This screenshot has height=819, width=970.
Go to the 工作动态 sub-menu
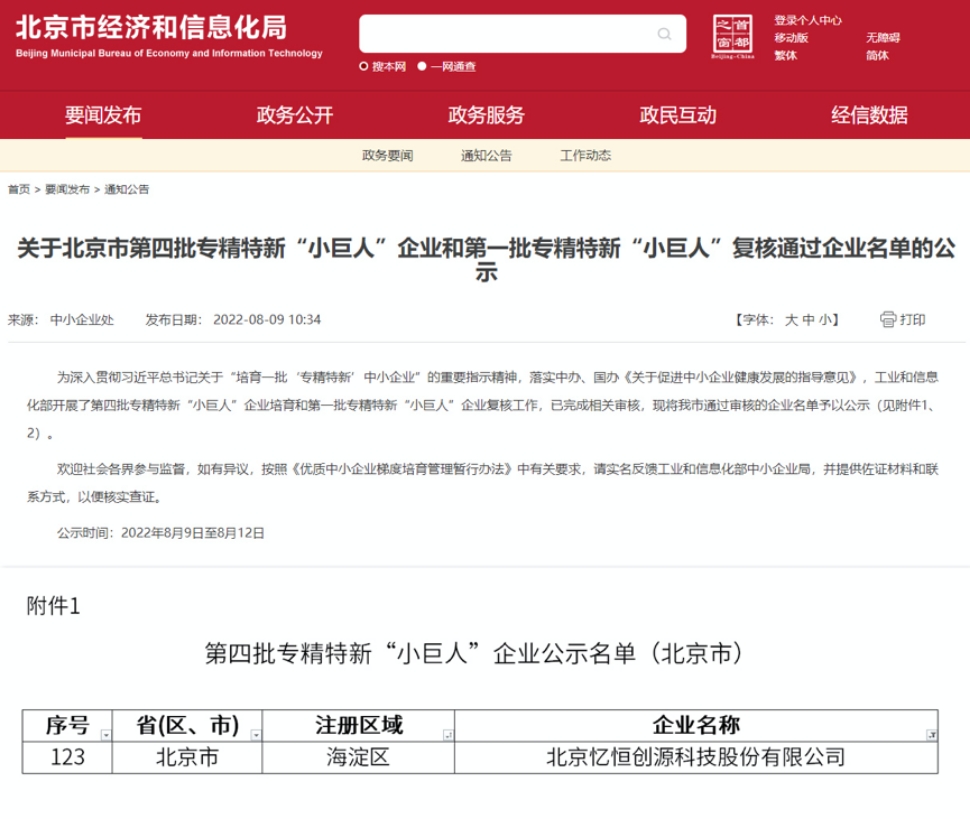585,155
